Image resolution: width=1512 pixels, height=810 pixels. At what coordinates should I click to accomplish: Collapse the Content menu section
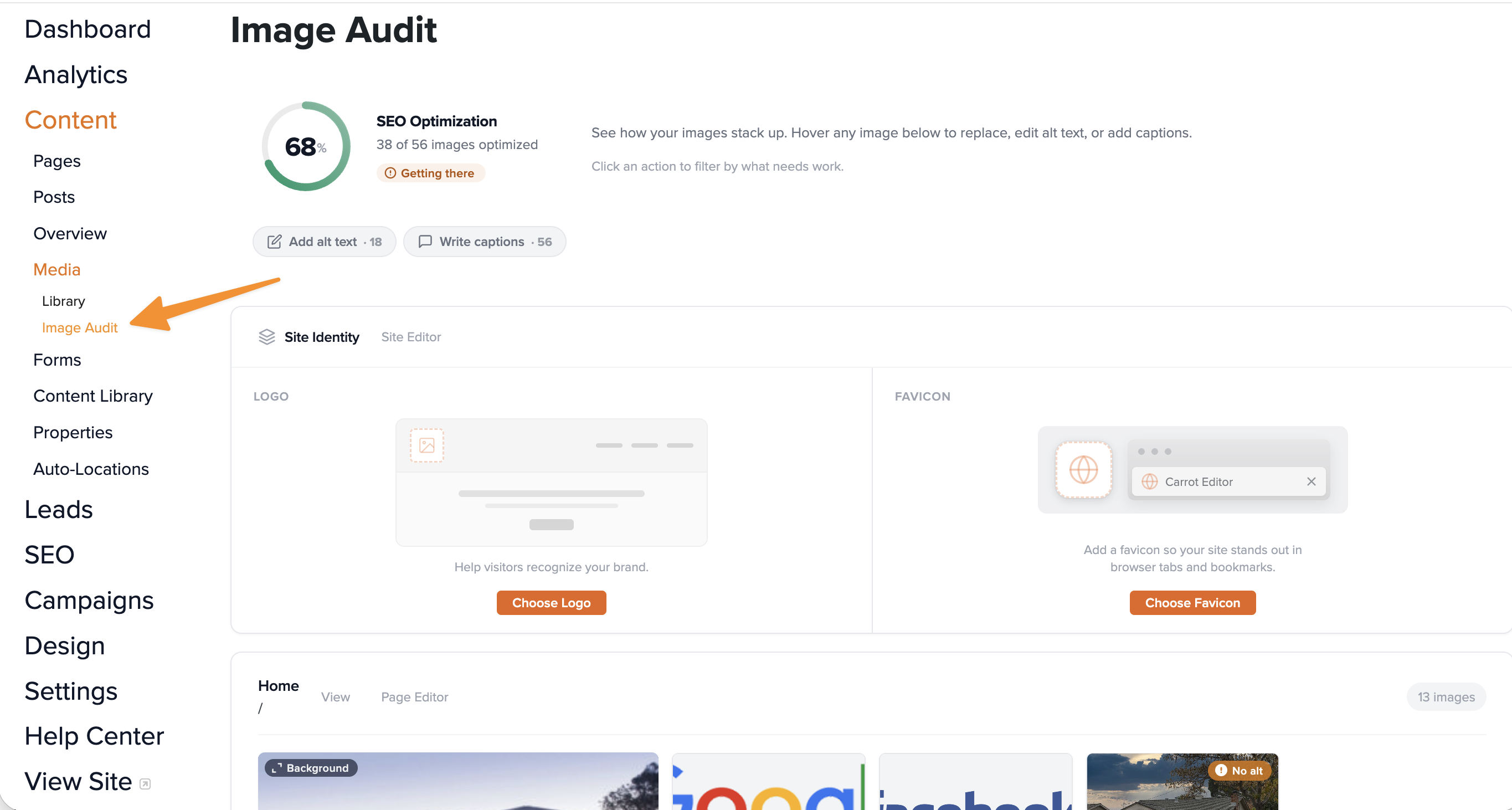click(x=70, y=120)
